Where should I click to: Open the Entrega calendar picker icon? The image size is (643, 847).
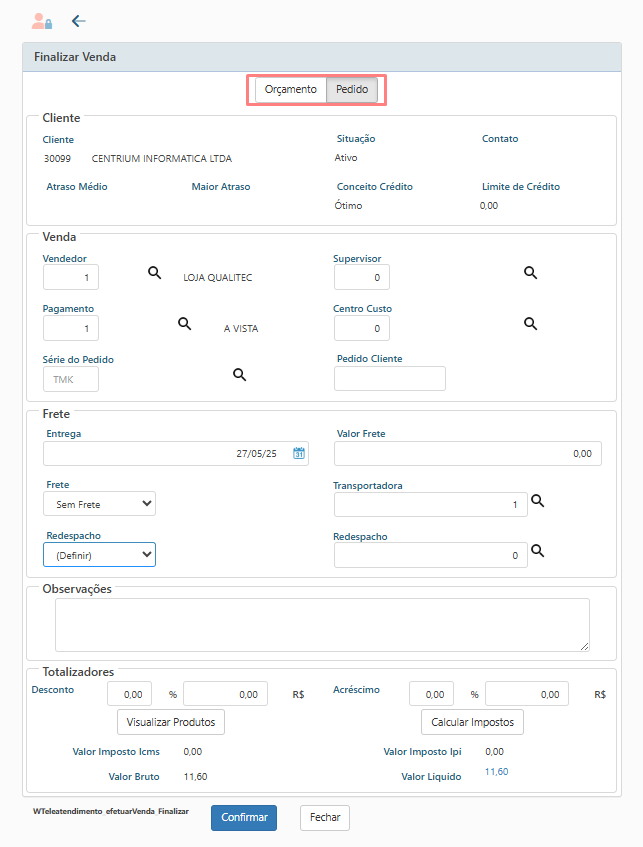299,453
